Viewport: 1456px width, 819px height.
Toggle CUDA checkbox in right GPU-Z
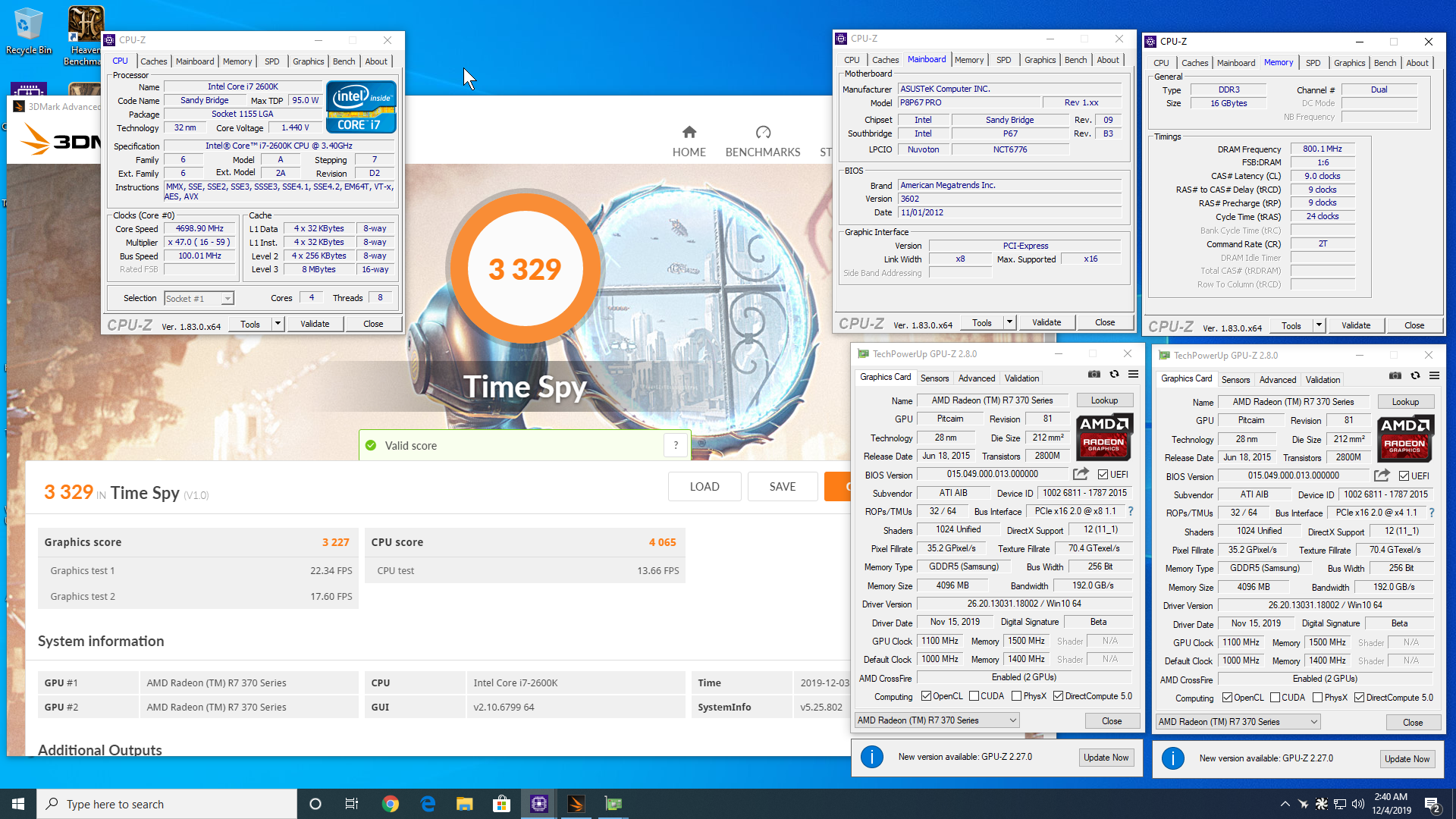[x=1275, y=698]
